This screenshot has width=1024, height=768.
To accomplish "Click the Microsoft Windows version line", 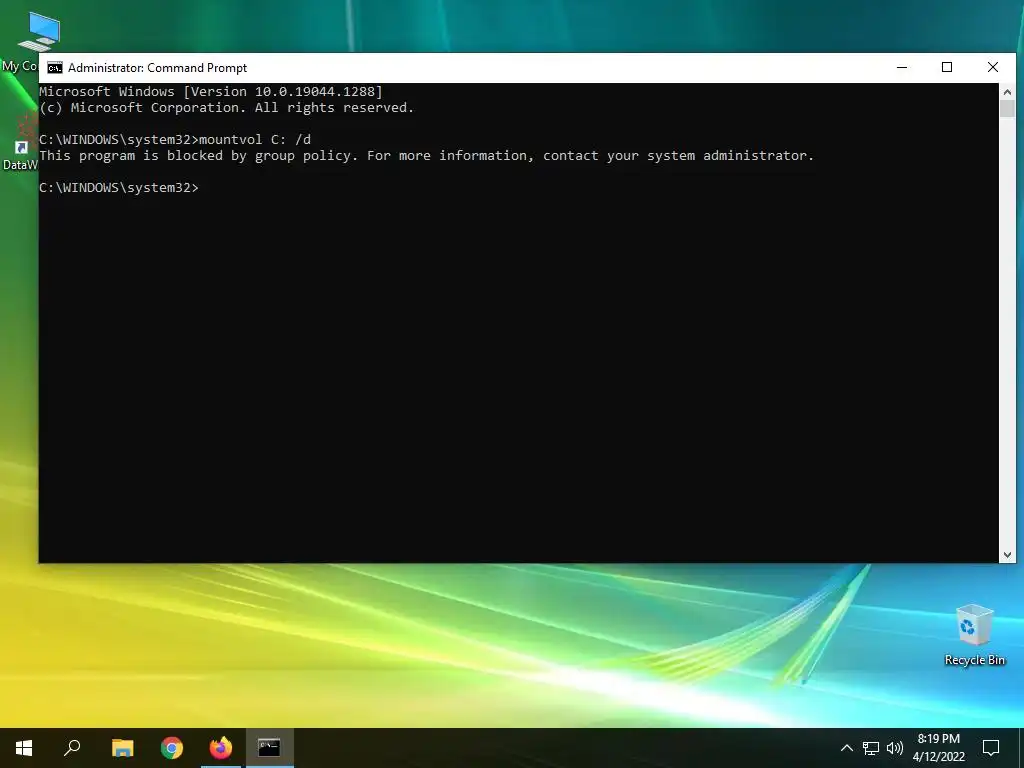I will pyautogui.click(x=211, y=91).
